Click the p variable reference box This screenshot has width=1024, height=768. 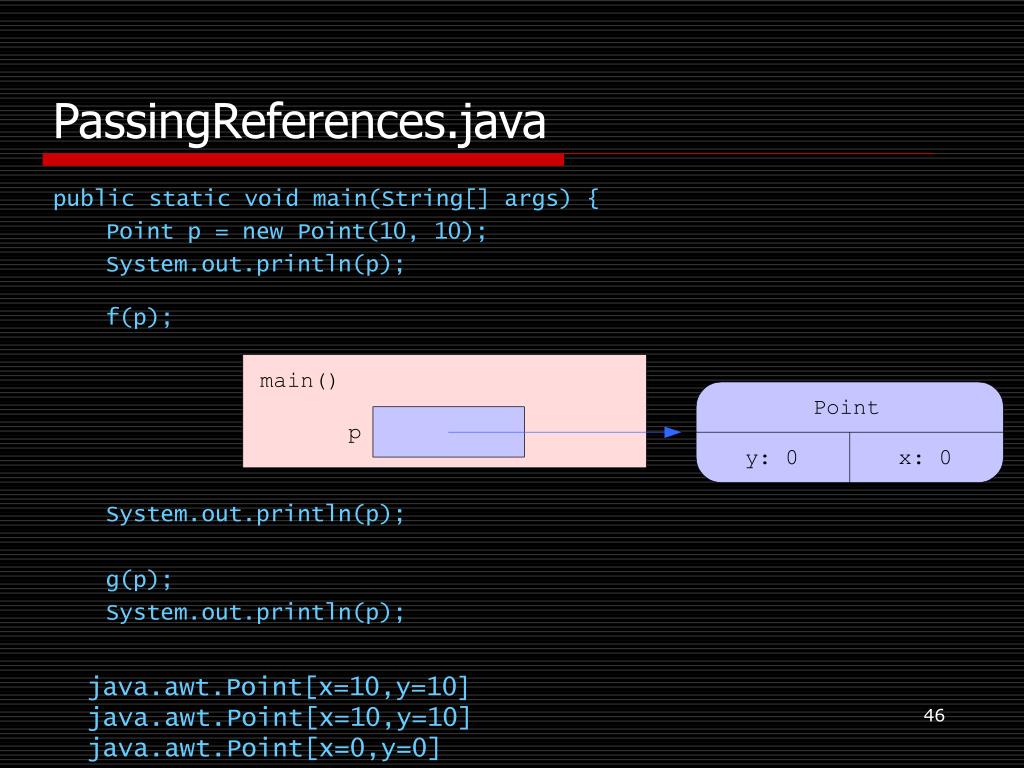pos(449,432)
